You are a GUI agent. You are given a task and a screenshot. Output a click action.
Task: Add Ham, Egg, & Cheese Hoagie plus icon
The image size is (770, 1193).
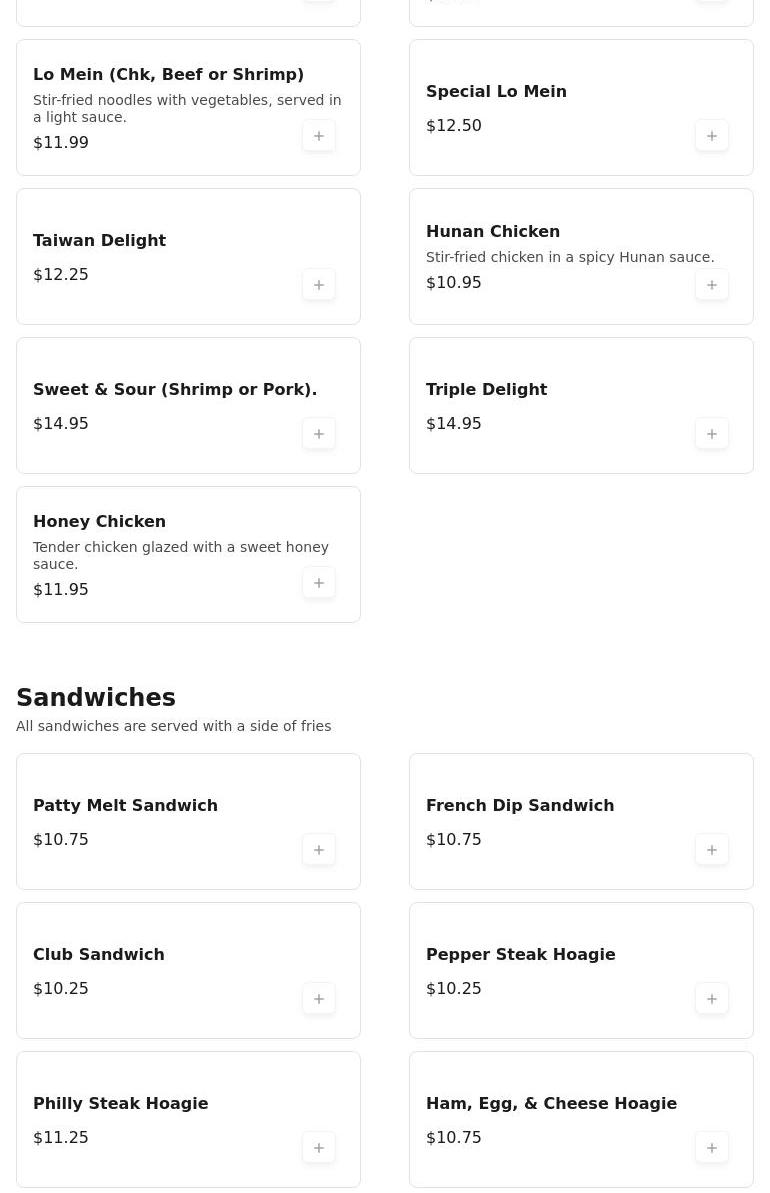pos(711,1149)
